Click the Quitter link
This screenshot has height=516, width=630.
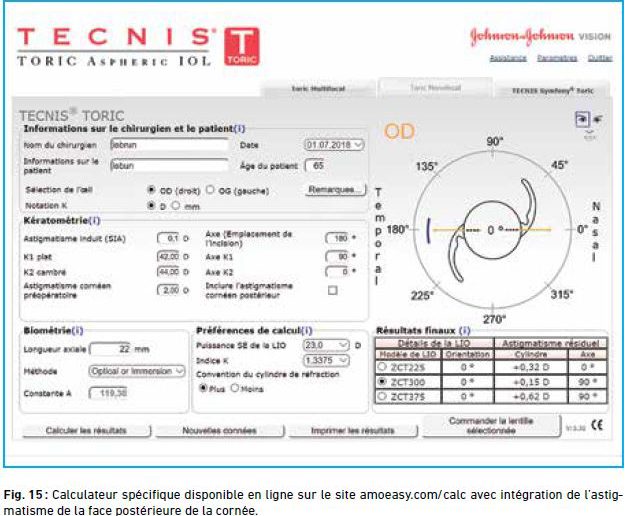tap(599, 58)
